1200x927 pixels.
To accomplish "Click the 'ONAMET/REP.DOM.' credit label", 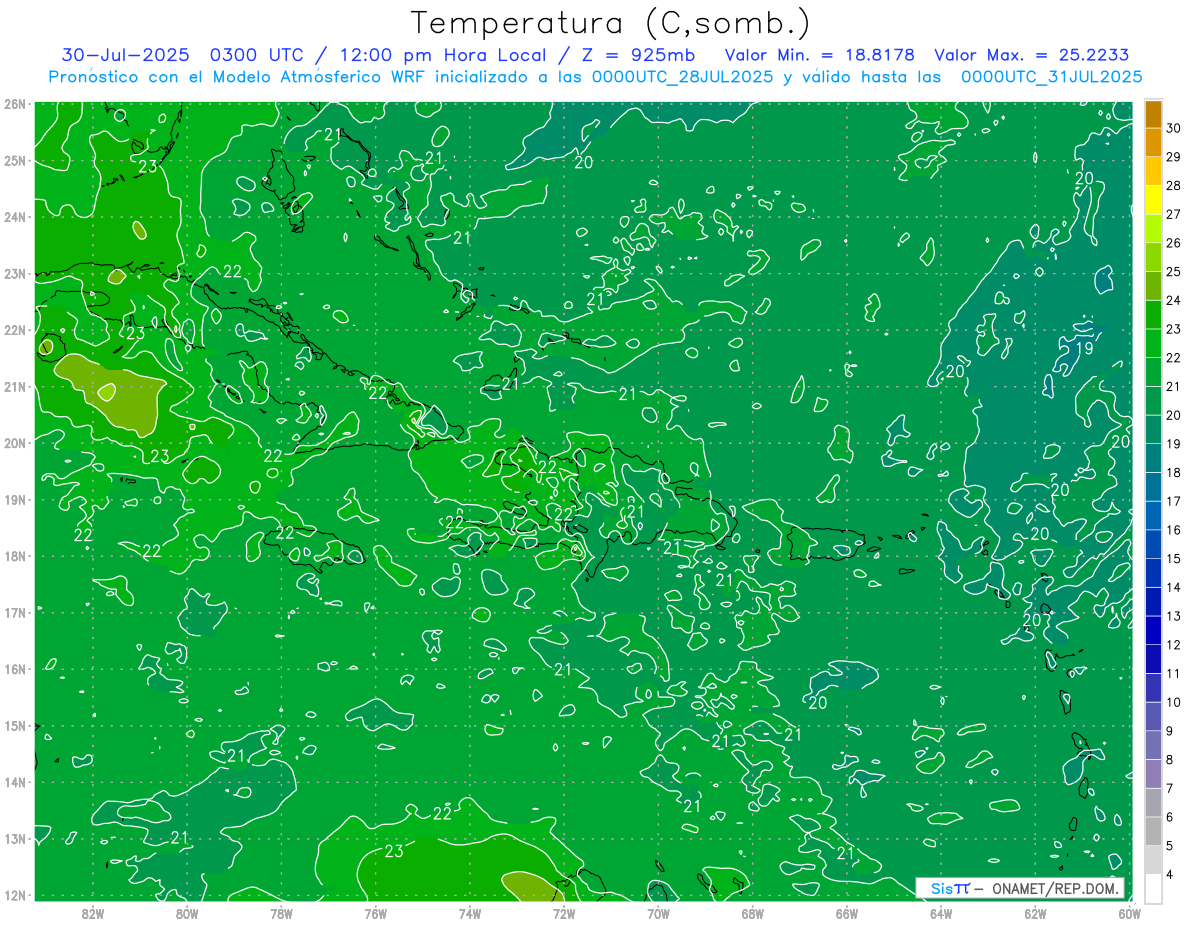I will (1056, 888).
